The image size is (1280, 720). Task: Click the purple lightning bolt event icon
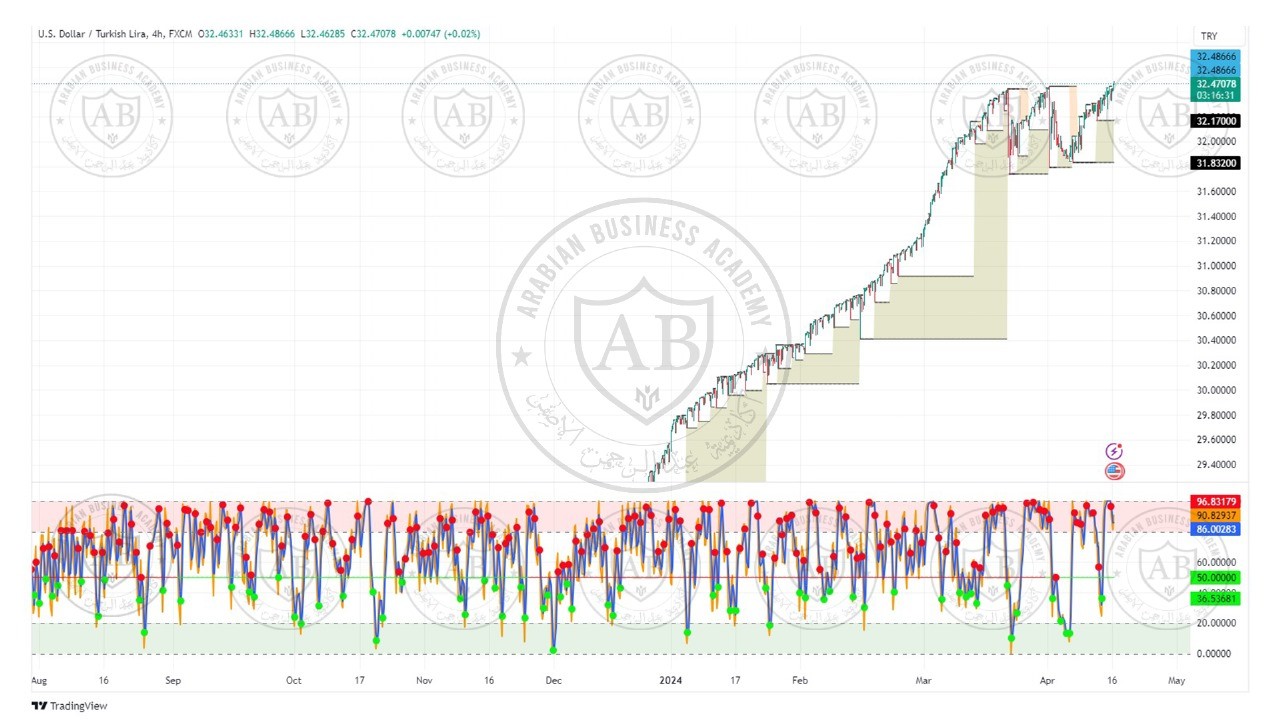[1114, 452]
